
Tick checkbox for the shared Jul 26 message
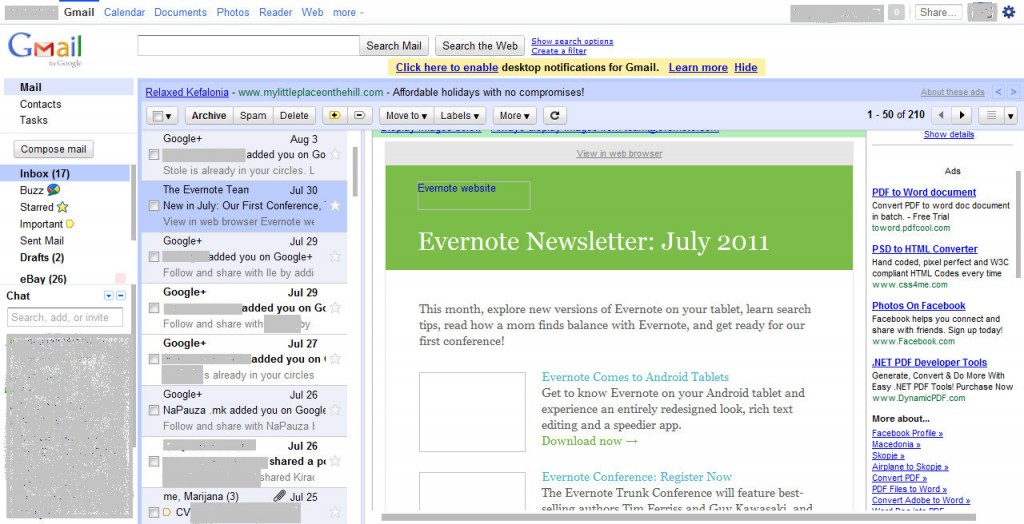click(x=153, y=461)
